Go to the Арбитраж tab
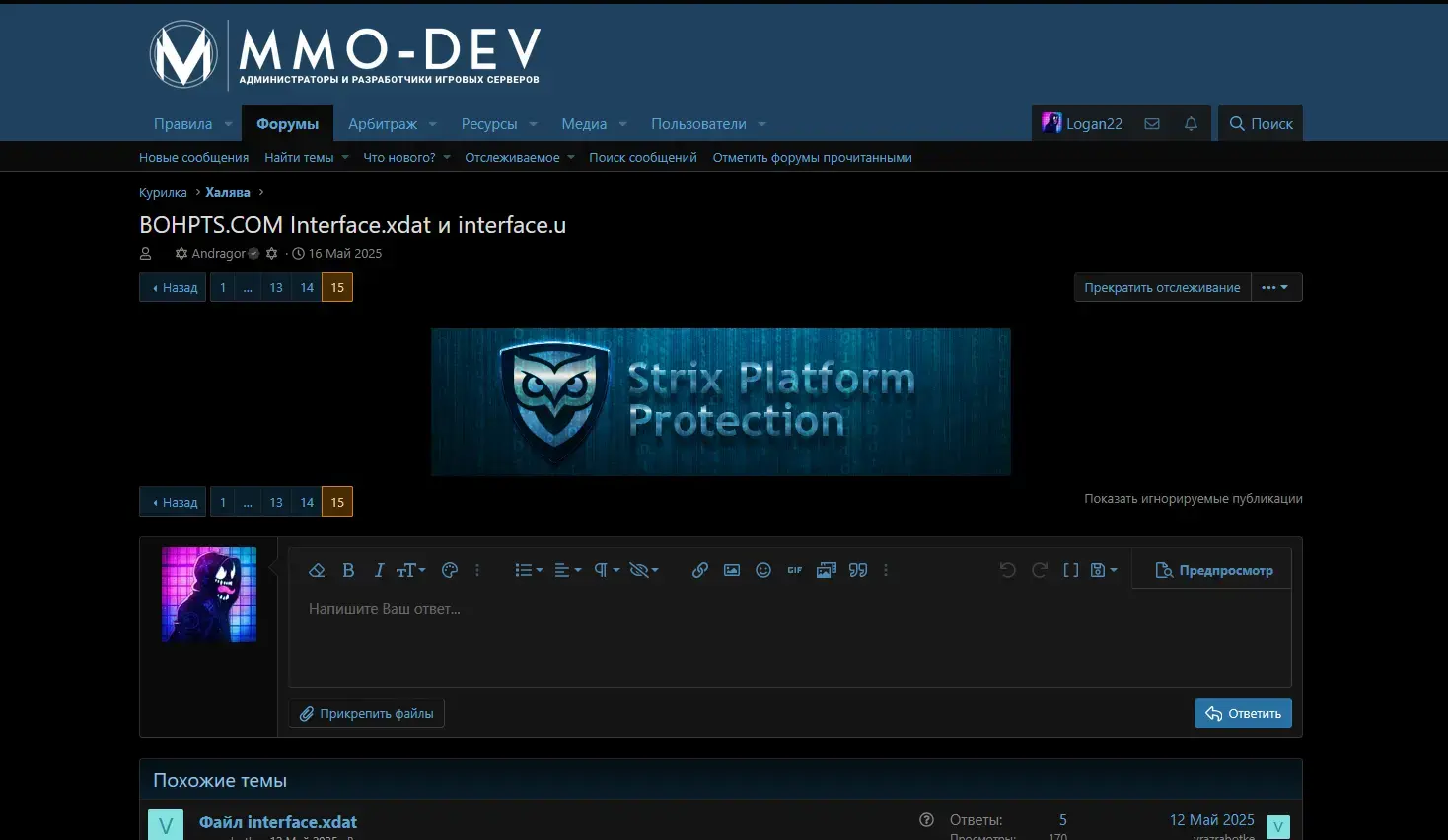This screenshot has height=840, width=1448. (x=383, y=124)
